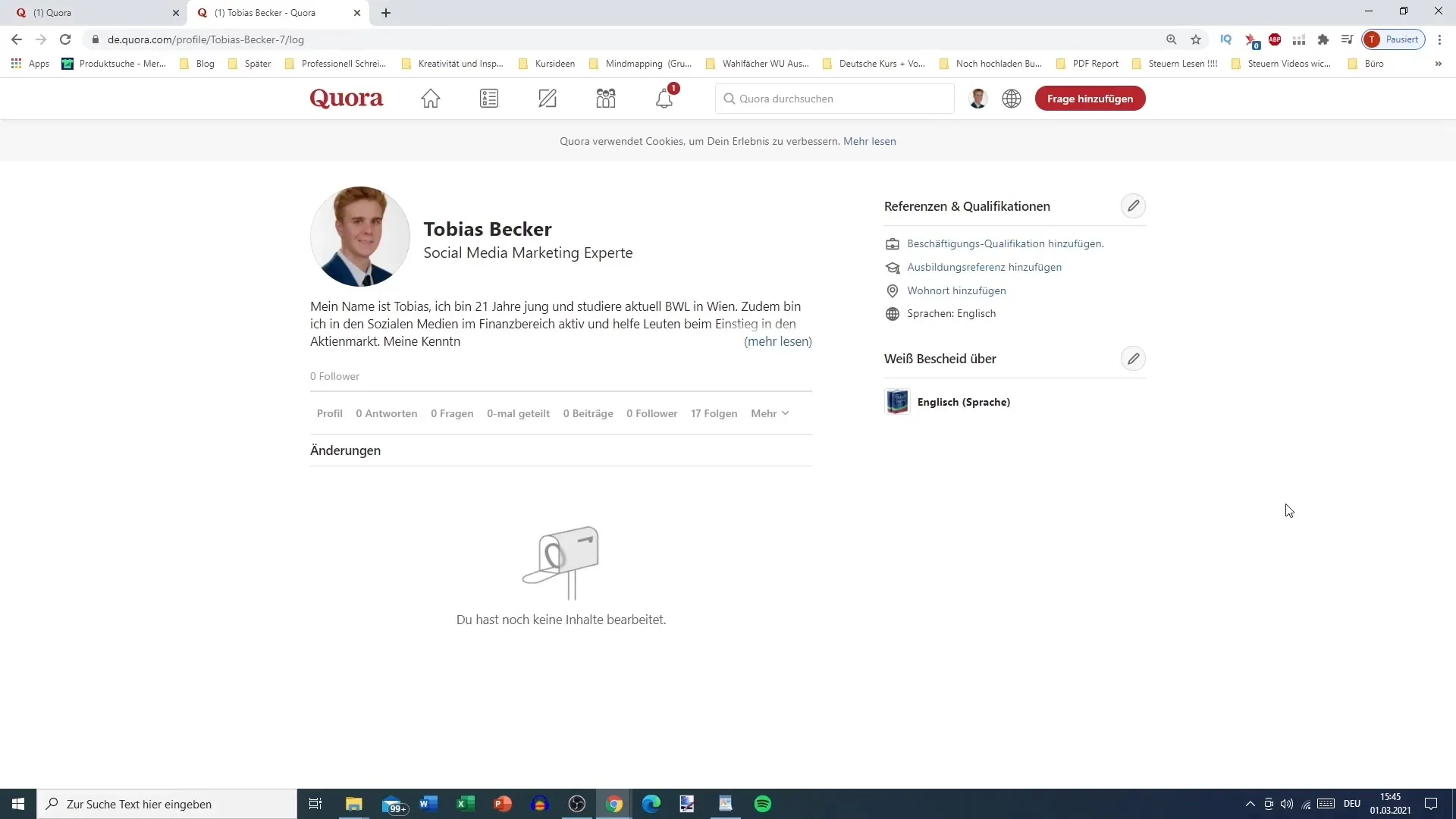Select the 0 Follower tab in the profile tabs

click(x=652, y=413)
